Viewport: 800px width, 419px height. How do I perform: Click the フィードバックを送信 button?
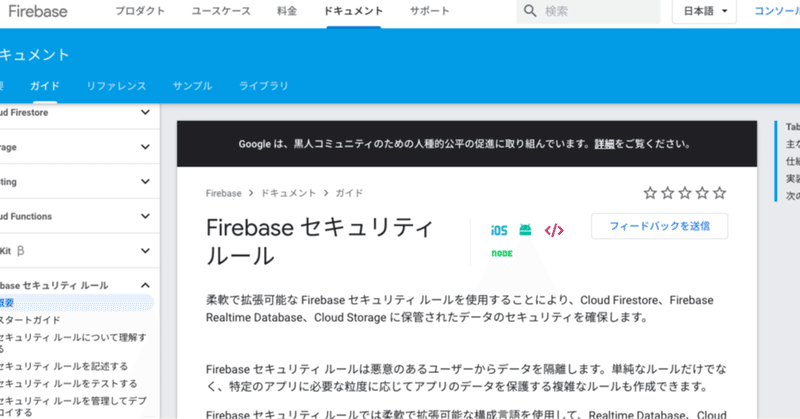click(x=660, y=226)
